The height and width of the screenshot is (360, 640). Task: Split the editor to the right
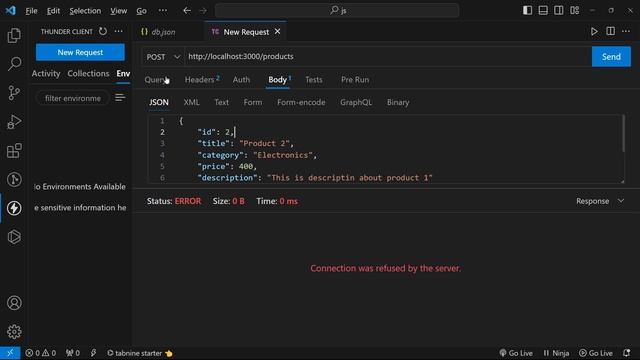coord(610,31)
